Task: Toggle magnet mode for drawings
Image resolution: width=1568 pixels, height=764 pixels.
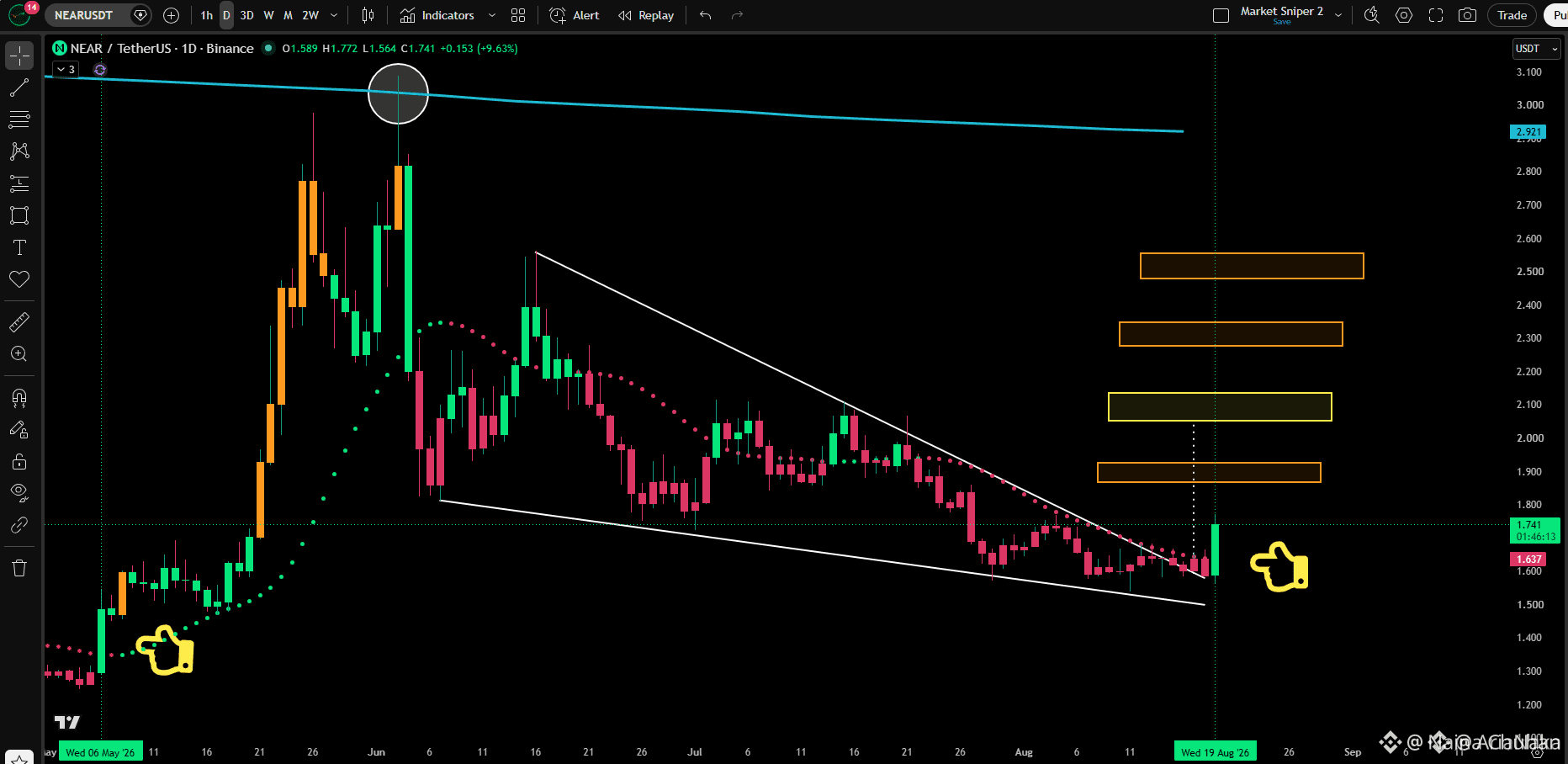Action: point(19,397)
